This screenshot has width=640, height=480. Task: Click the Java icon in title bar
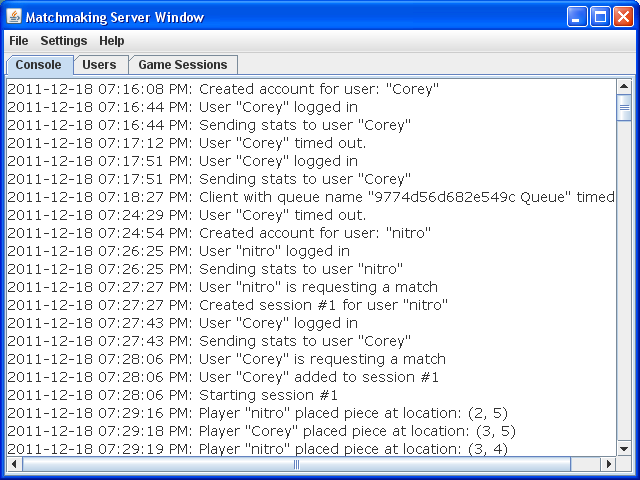[14, 17]
